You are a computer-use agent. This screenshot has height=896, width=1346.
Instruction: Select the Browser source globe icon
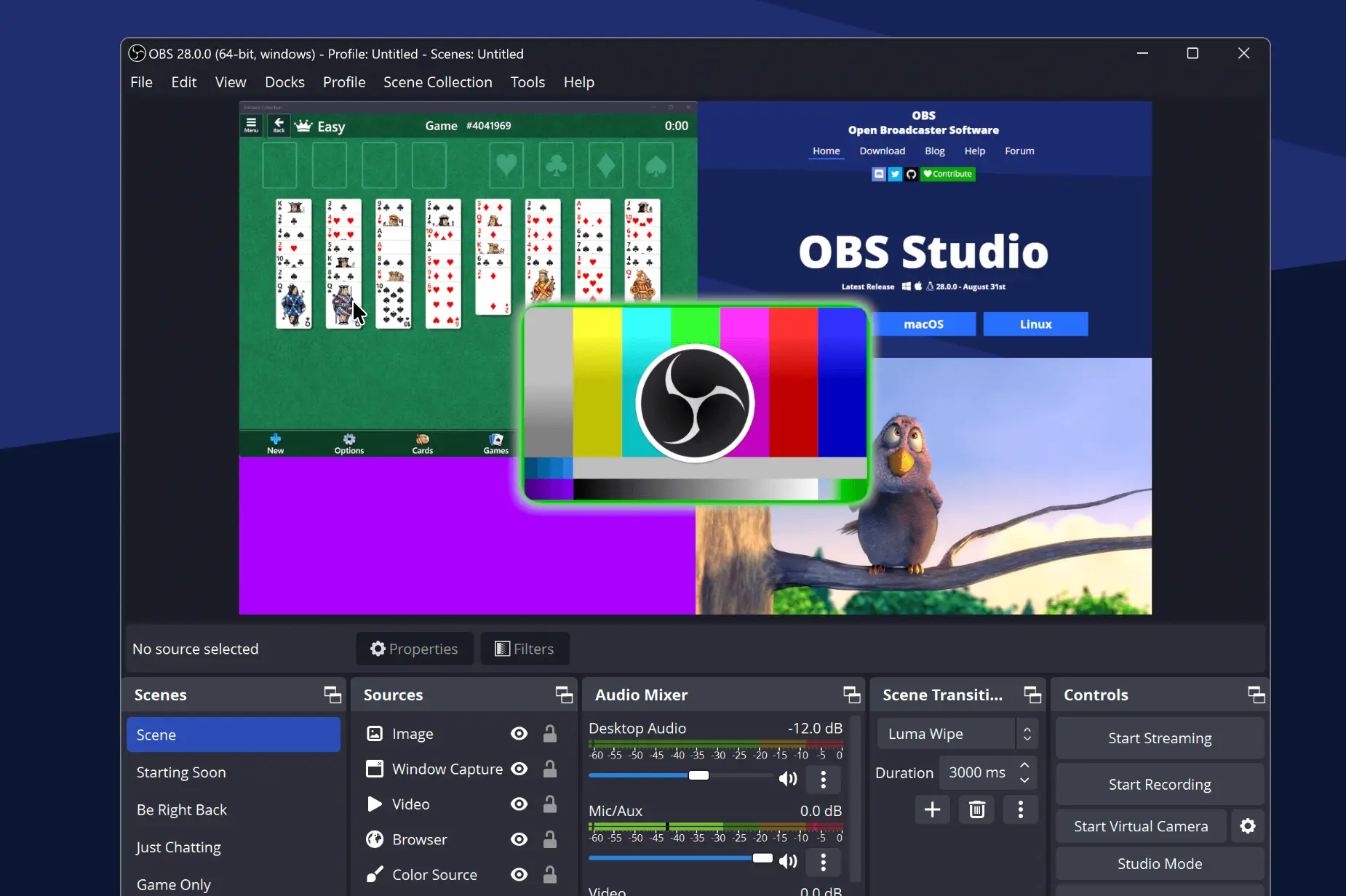click(x=375, y=839)
